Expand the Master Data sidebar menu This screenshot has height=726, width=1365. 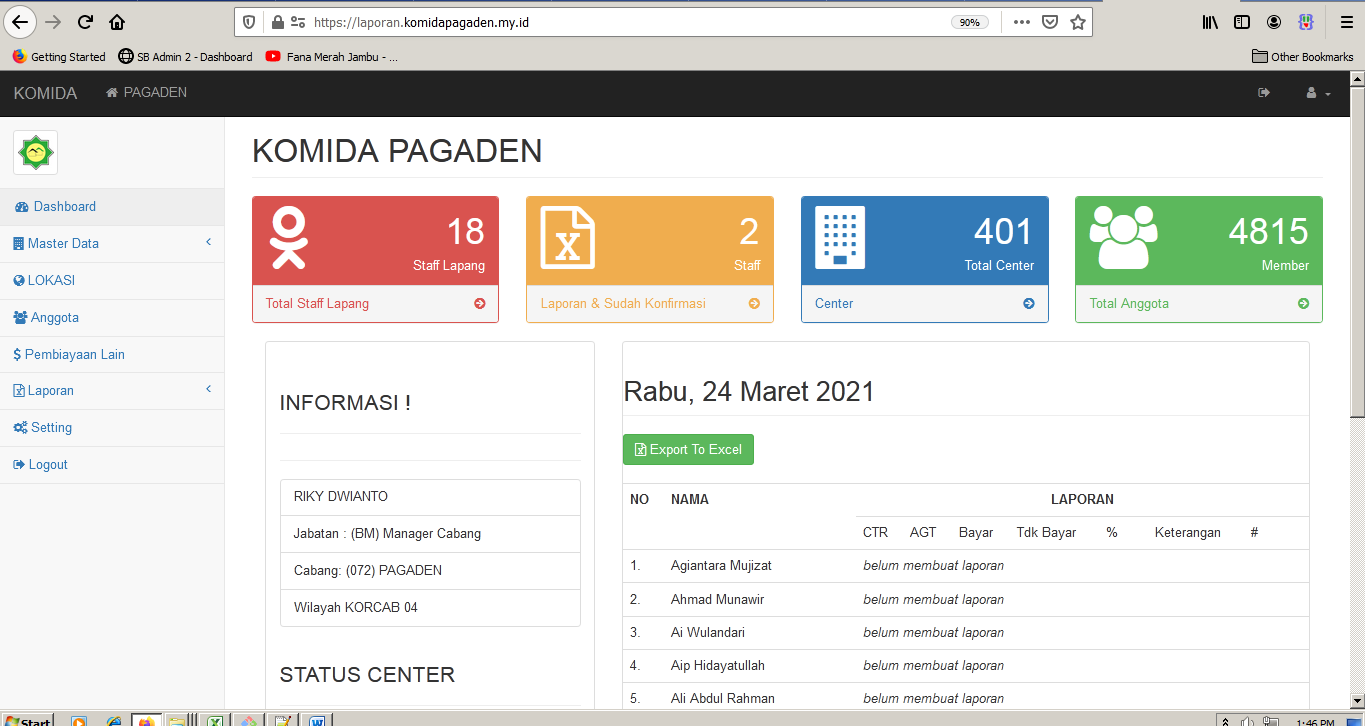pos(62,244)
